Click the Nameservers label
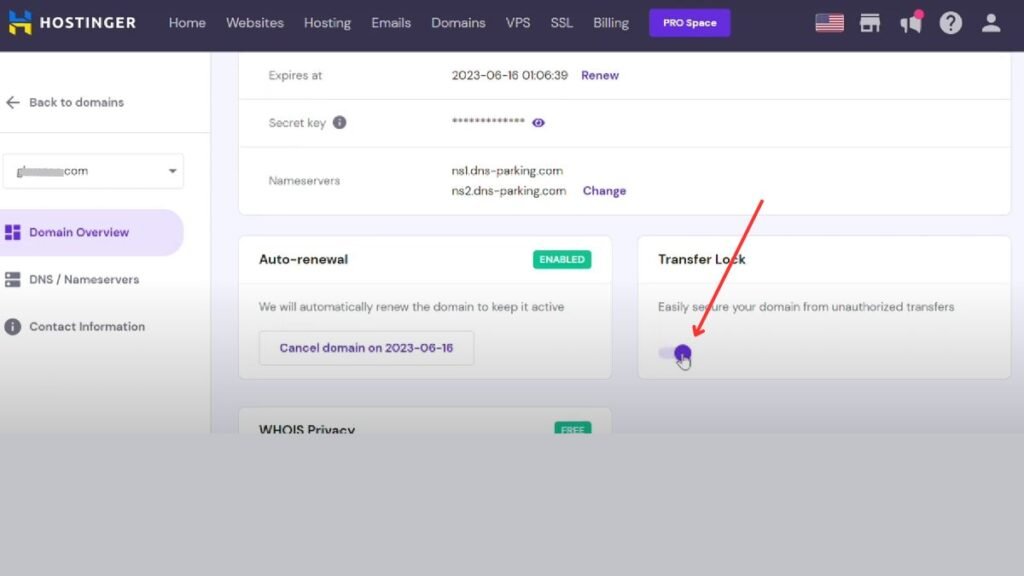The height and width of the screenshot is (576, 1024). (x=304, y=181)
